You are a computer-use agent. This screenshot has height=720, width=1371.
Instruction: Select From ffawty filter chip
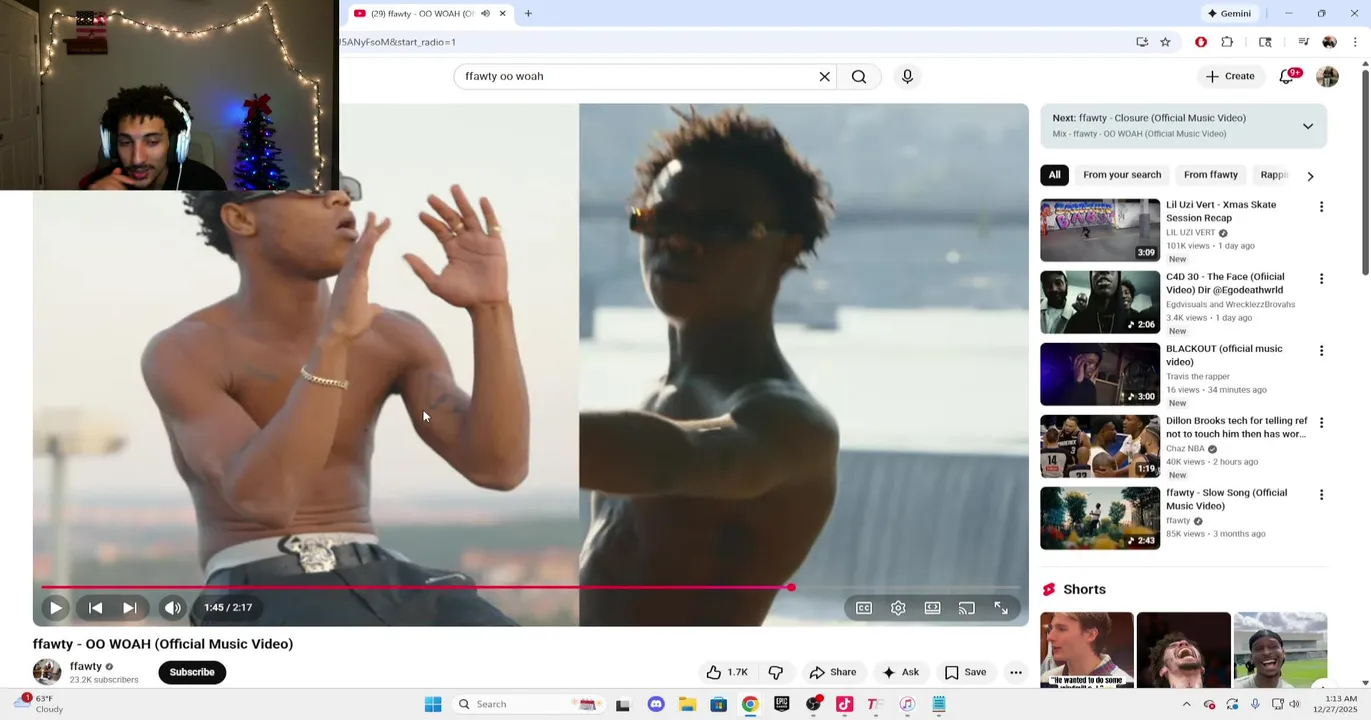tap(1211, 175)
